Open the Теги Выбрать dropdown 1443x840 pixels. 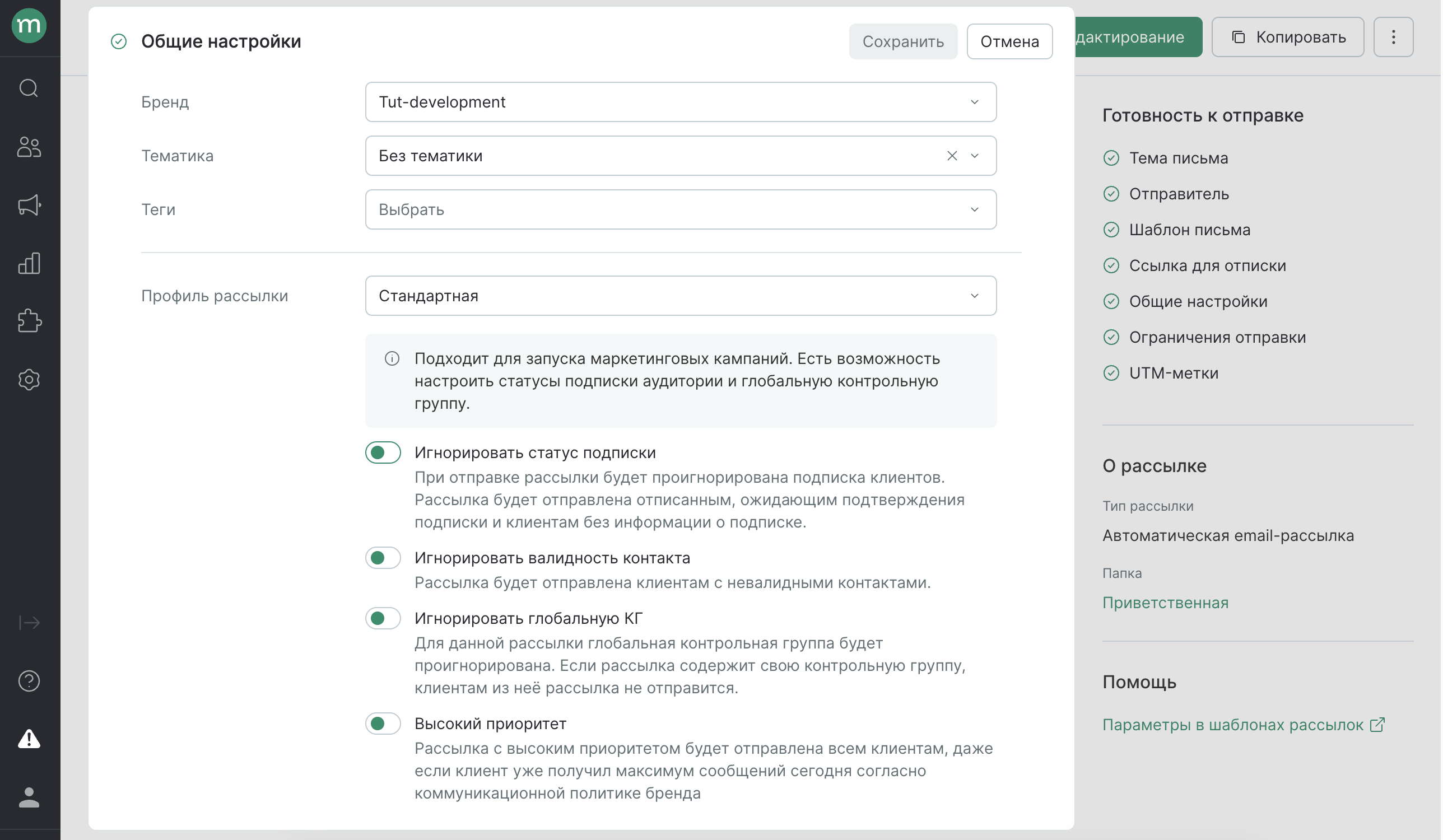(681, 209)
